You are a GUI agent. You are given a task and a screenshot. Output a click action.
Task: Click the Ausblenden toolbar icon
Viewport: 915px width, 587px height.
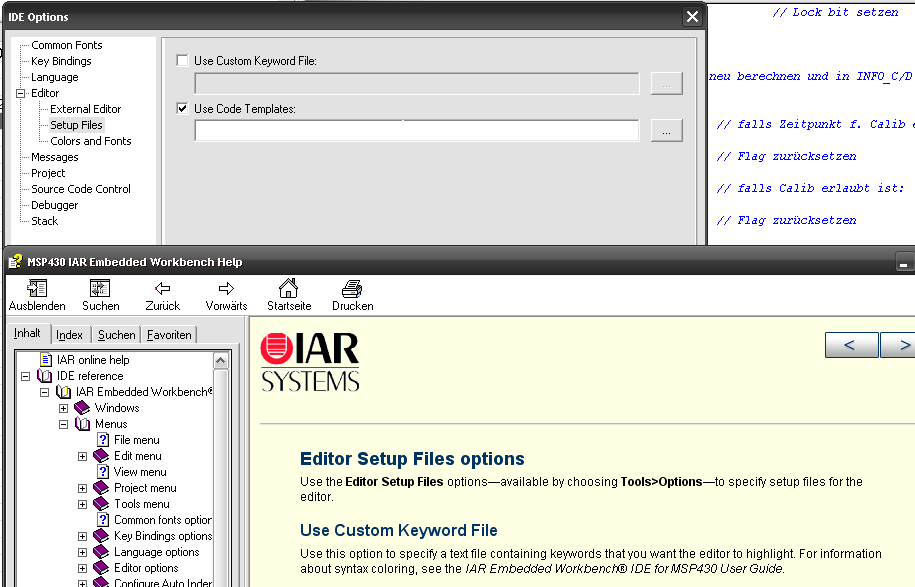point(37,288)
